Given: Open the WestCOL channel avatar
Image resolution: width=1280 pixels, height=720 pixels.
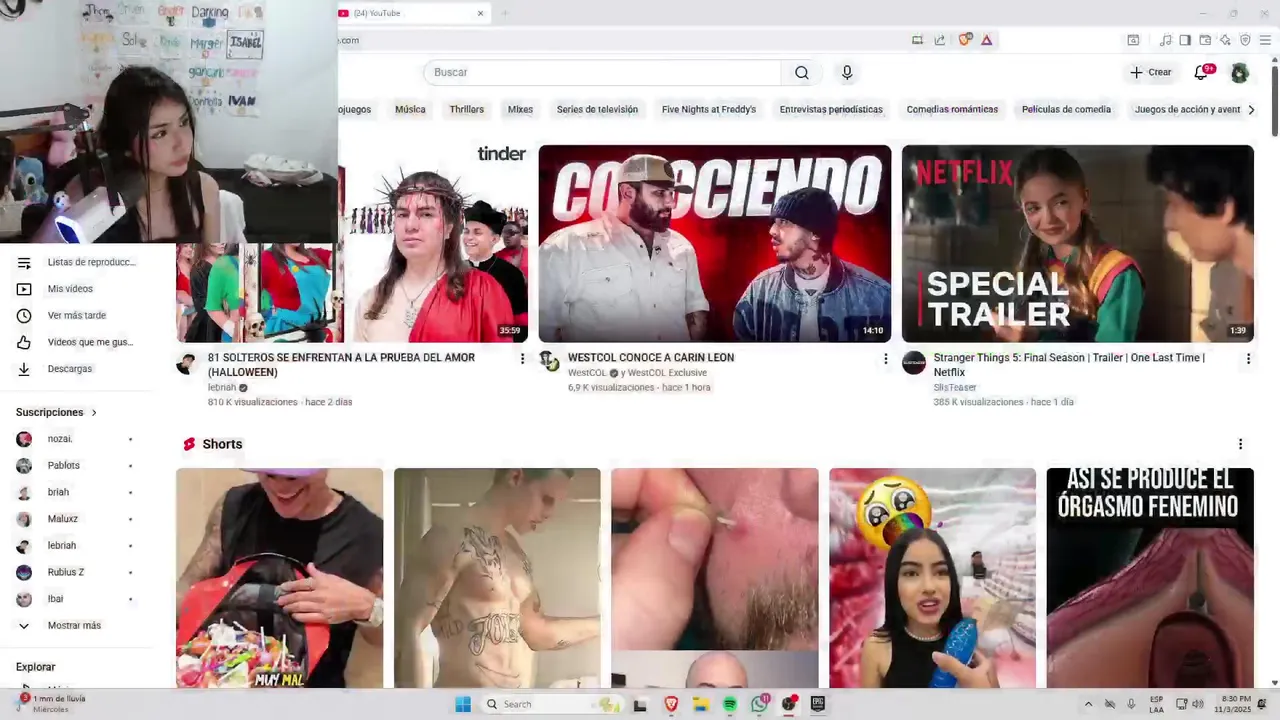Looking at the screenshot, I should pyautogui.click(x=550, y=361).
